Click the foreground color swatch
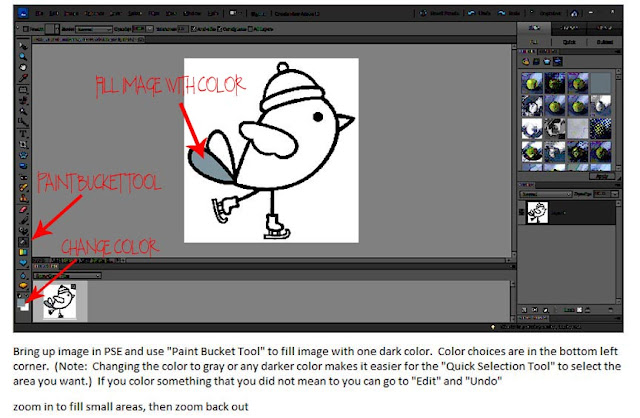 (21, 302)
